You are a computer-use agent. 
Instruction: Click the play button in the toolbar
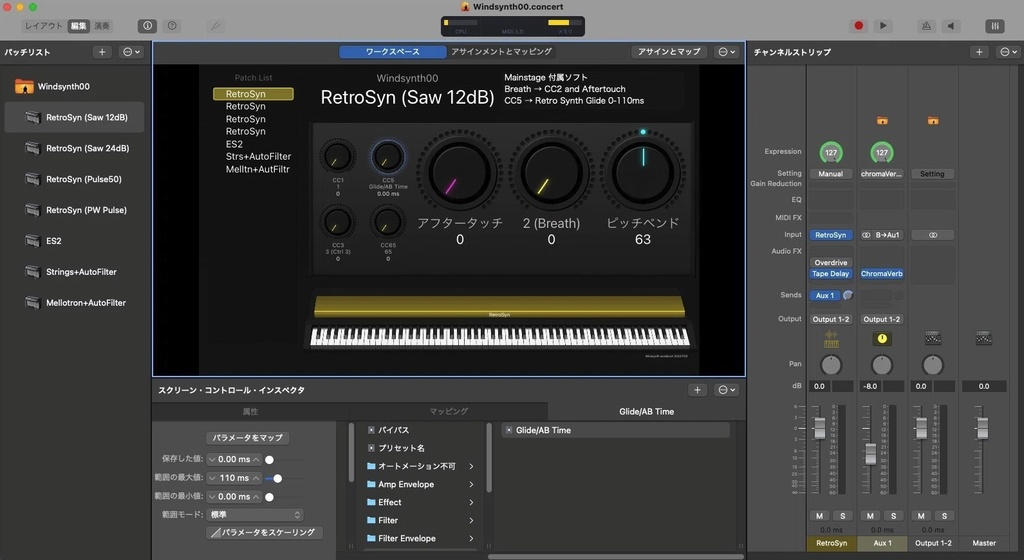coord(883,25)
